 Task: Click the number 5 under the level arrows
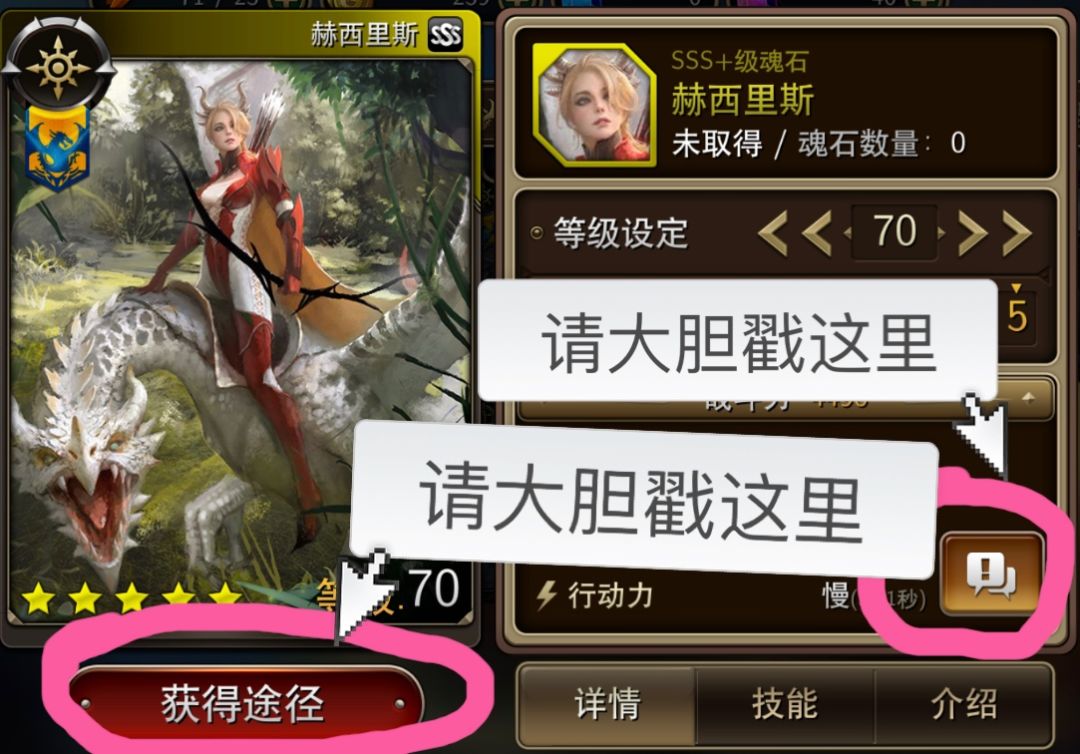click(x=1017, y=315)
